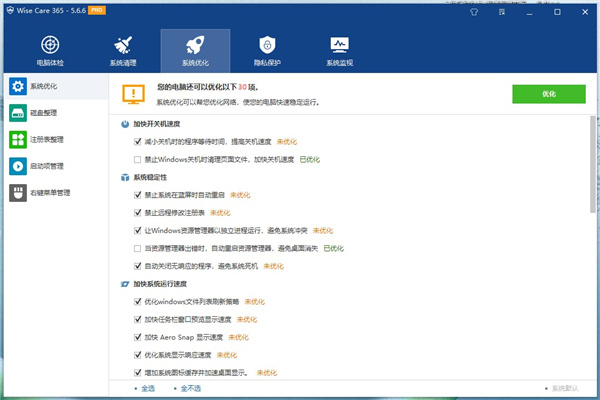Image resolution: width=600 pixels, height=400 pixels.
Task: Click the vertical scrollbar thumb
Action: coord(593,165)
